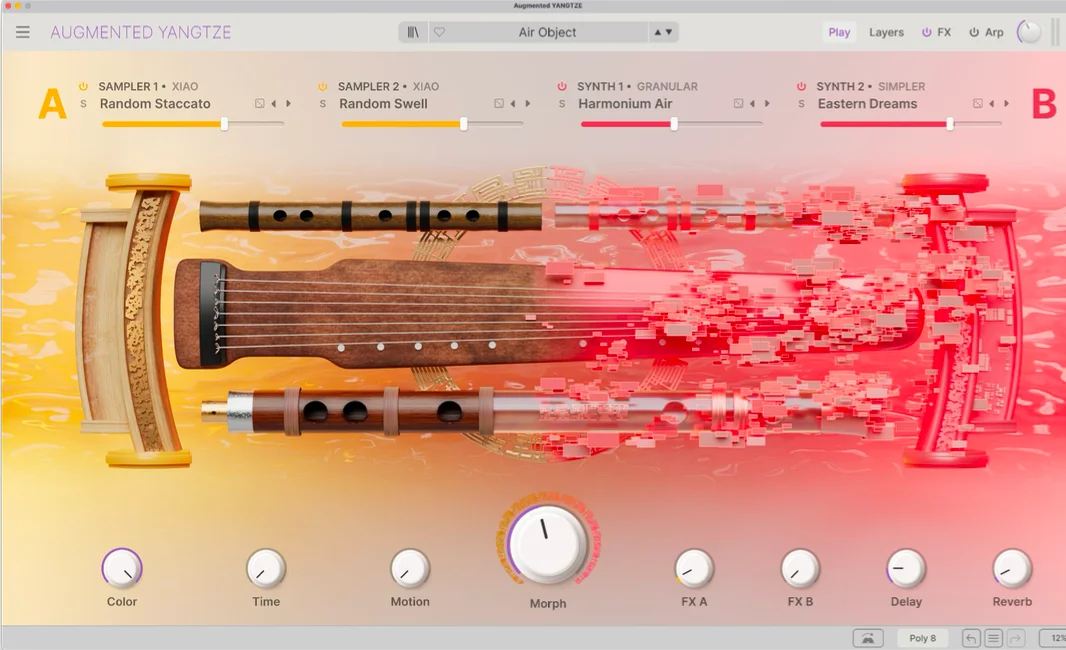1066x650 pixels.
Task: Favorite the Air Object preset with heart
Action: tap(439, 32)
